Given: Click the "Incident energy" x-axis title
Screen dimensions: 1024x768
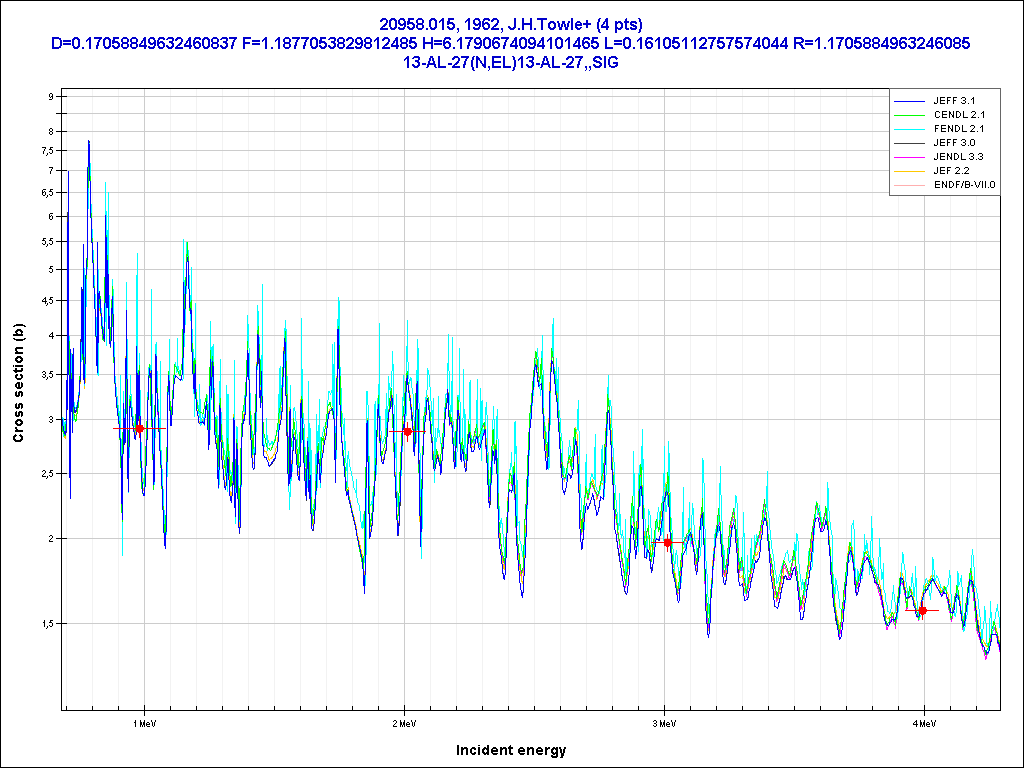Looking at the screenshot, I should click(511, 750).
